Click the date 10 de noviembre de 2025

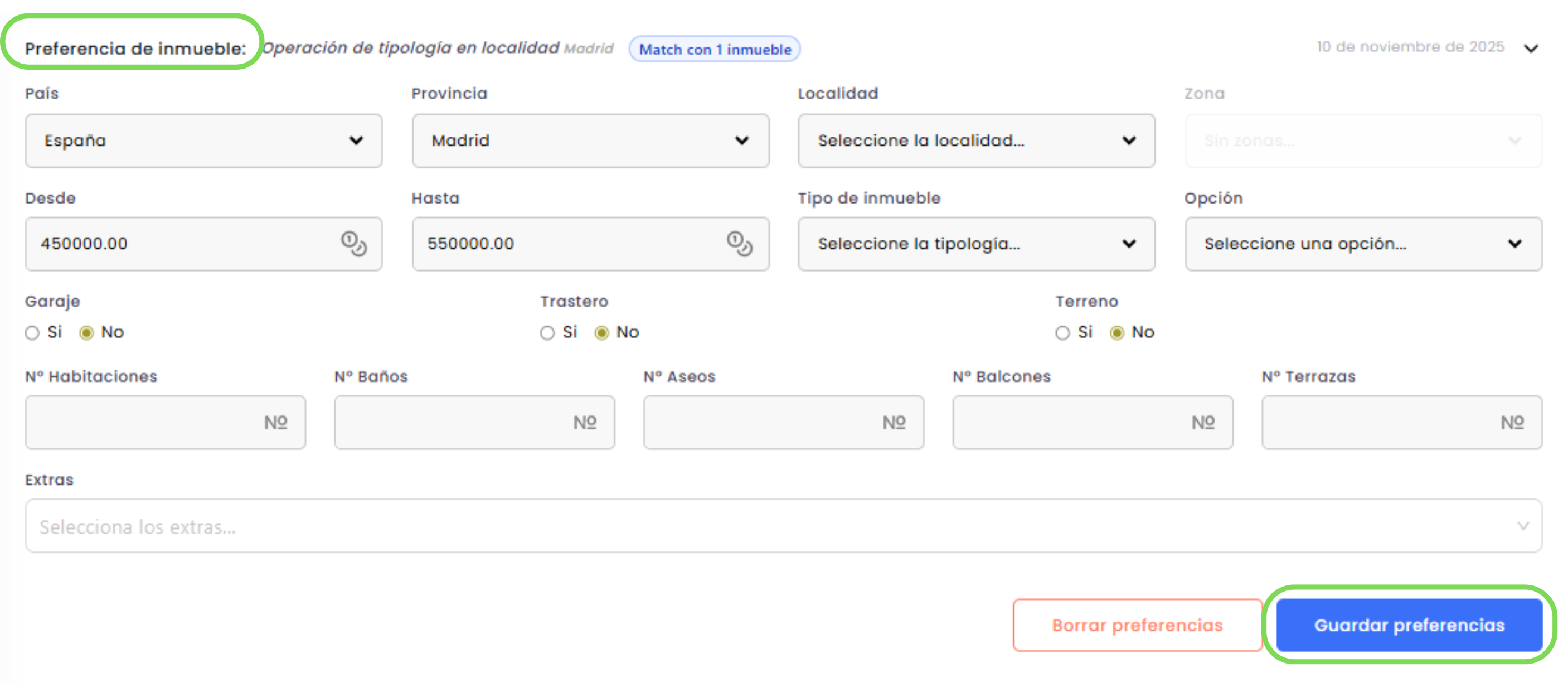pos(1410,47)
